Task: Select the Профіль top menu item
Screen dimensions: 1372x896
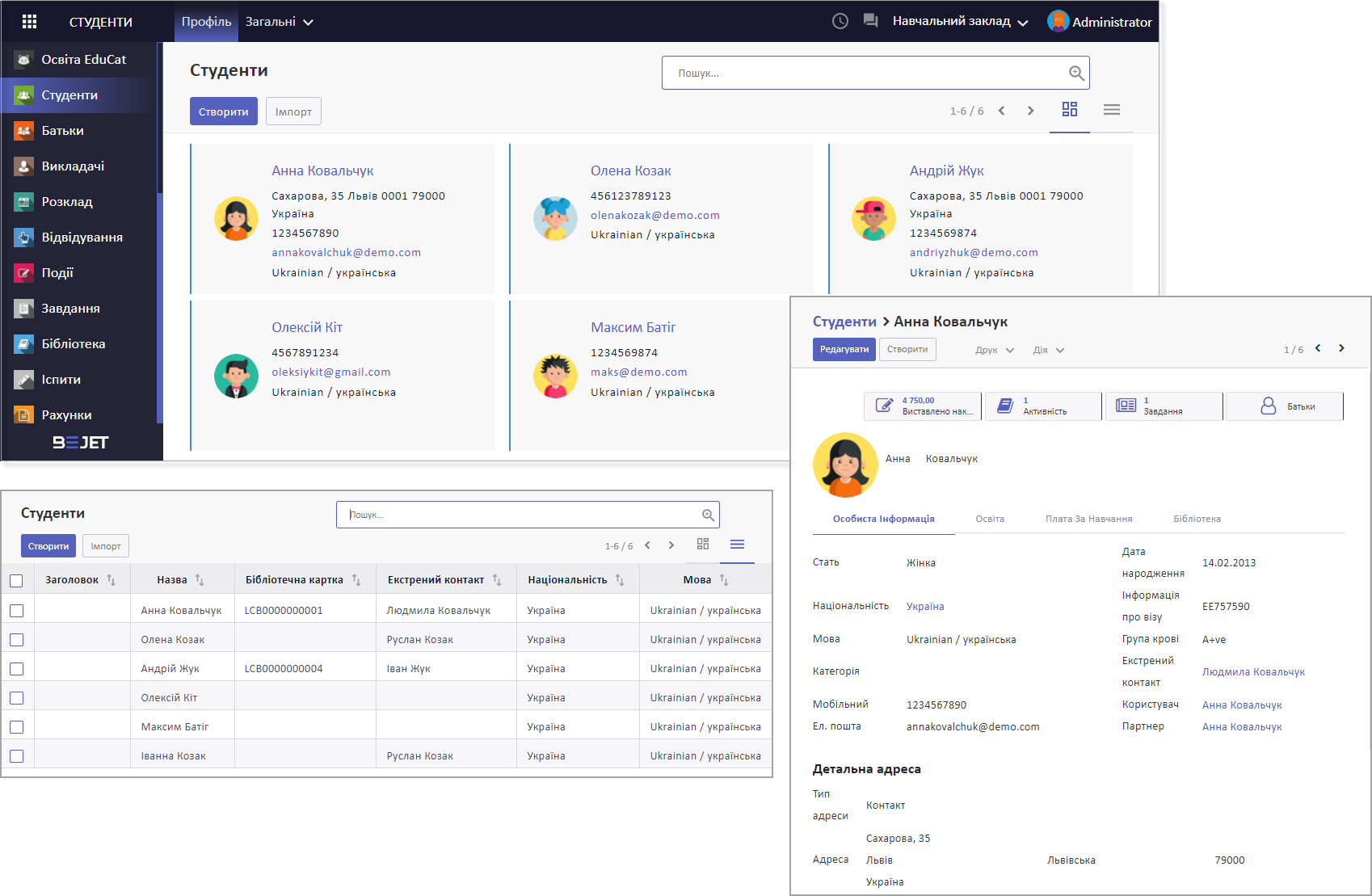Action: (206, 22)
